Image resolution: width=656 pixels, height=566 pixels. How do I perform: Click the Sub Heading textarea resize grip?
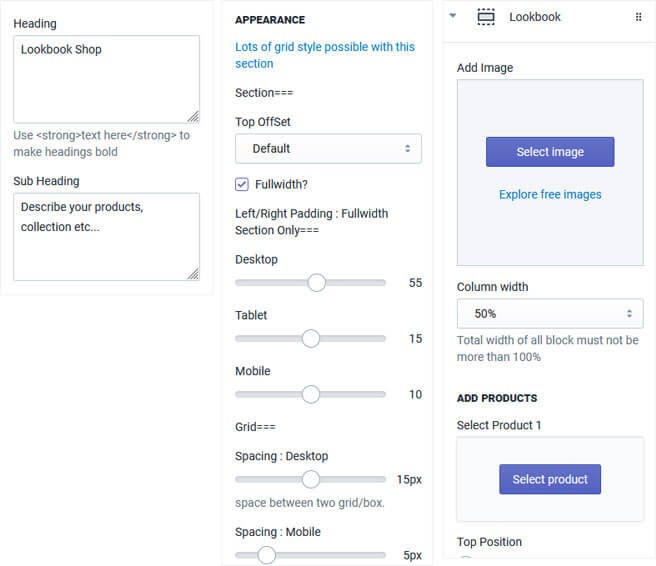coord(193,274)
